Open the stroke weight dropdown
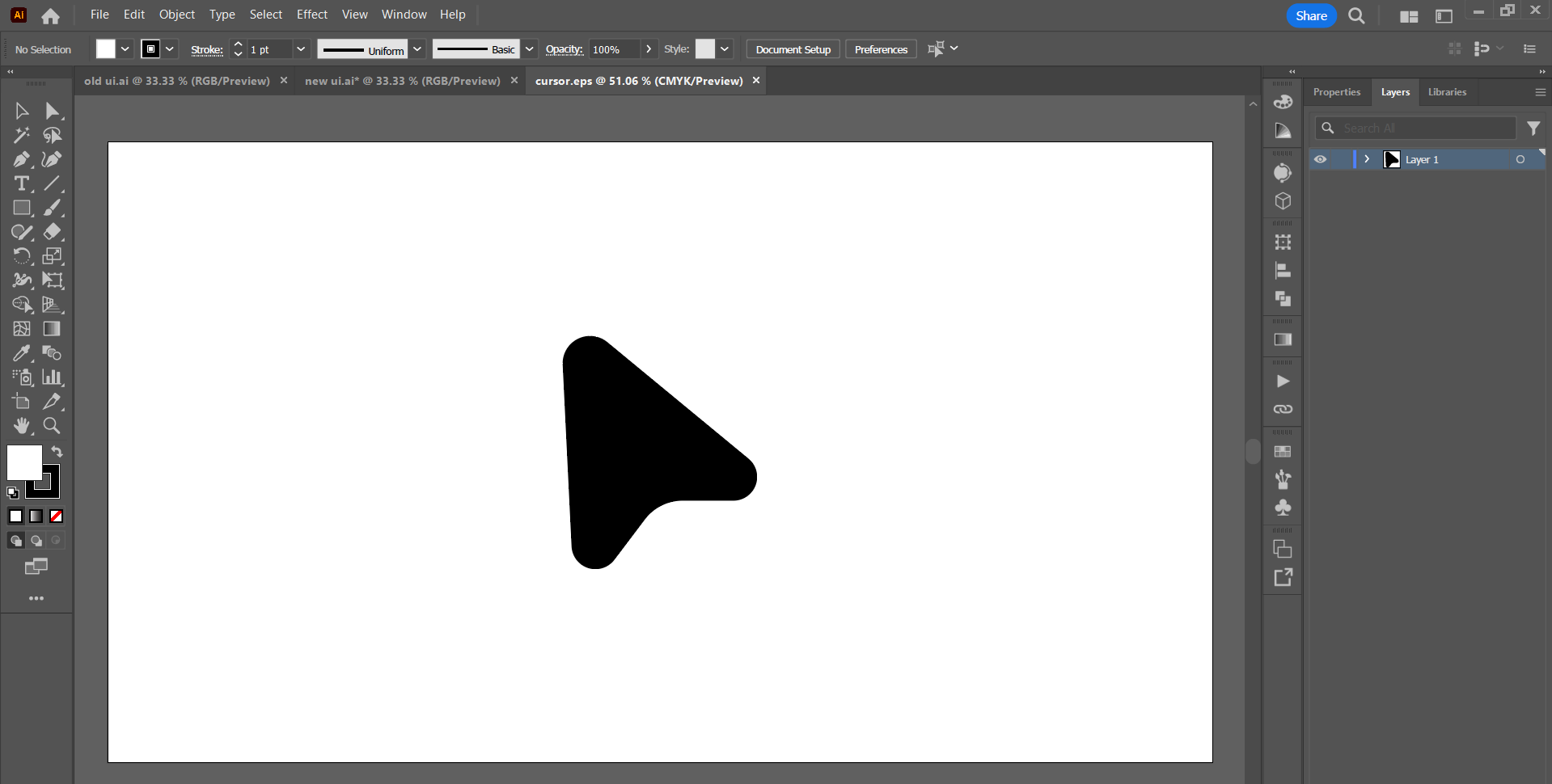 click(301, 49)
